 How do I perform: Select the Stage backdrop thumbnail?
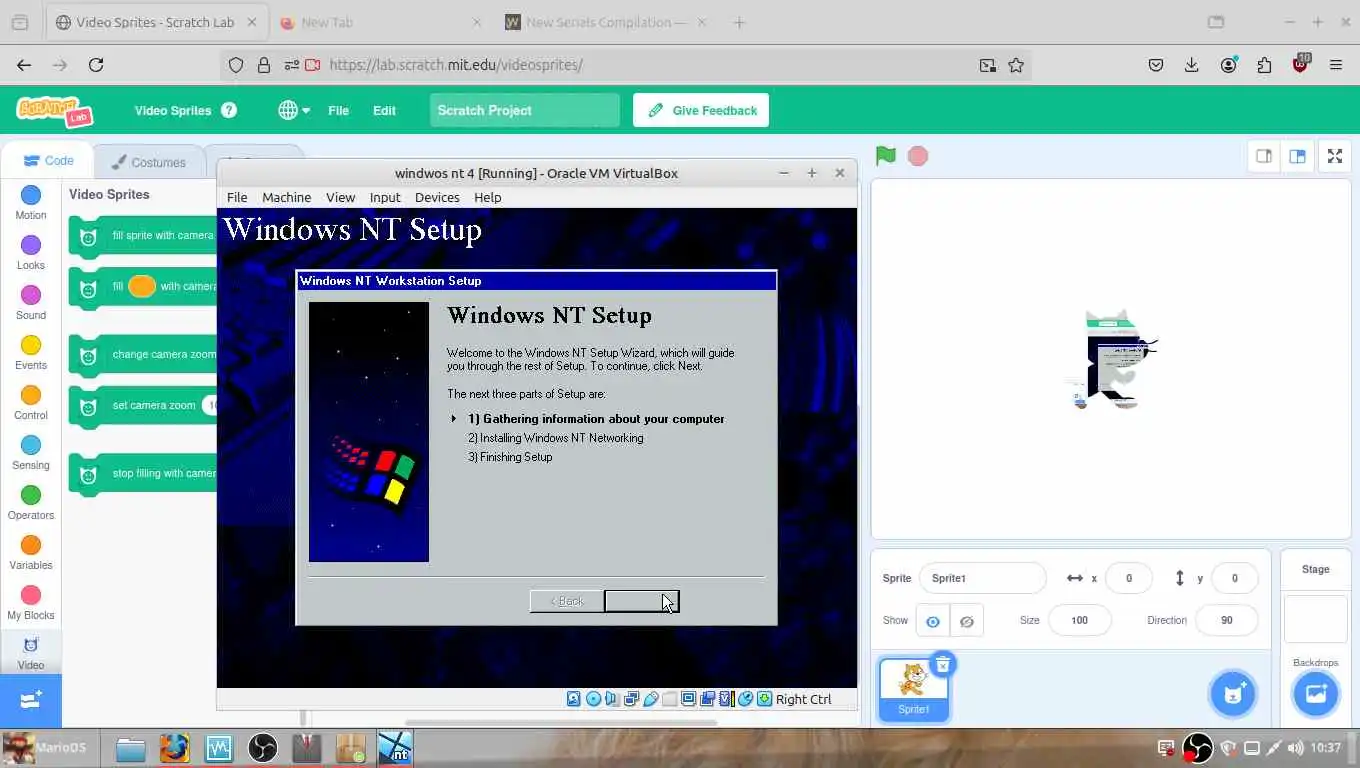pos(1315,619)
